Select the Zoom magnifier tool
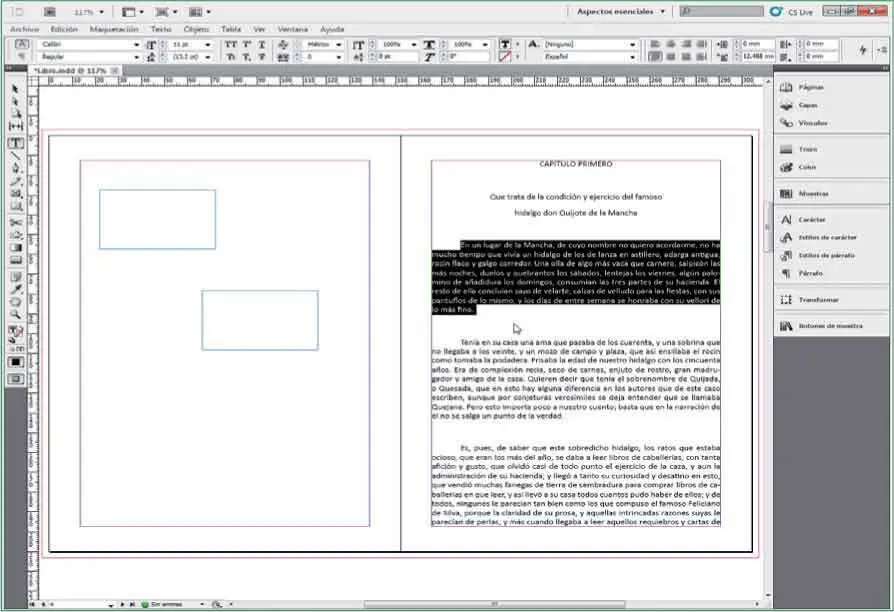 coord(15,315)
